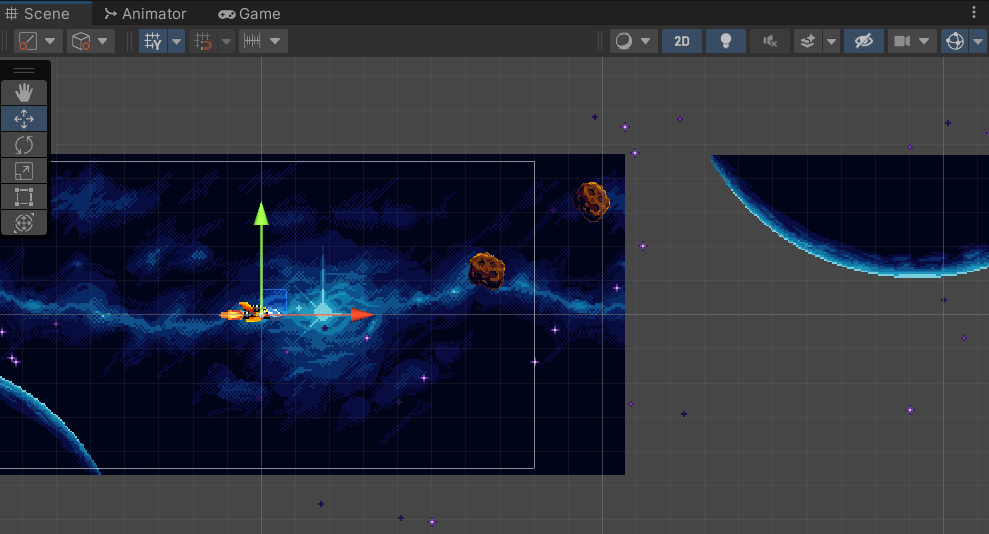Toggle grid snapping magnet icon
The image size is (989, 534).
coord(203,42)
